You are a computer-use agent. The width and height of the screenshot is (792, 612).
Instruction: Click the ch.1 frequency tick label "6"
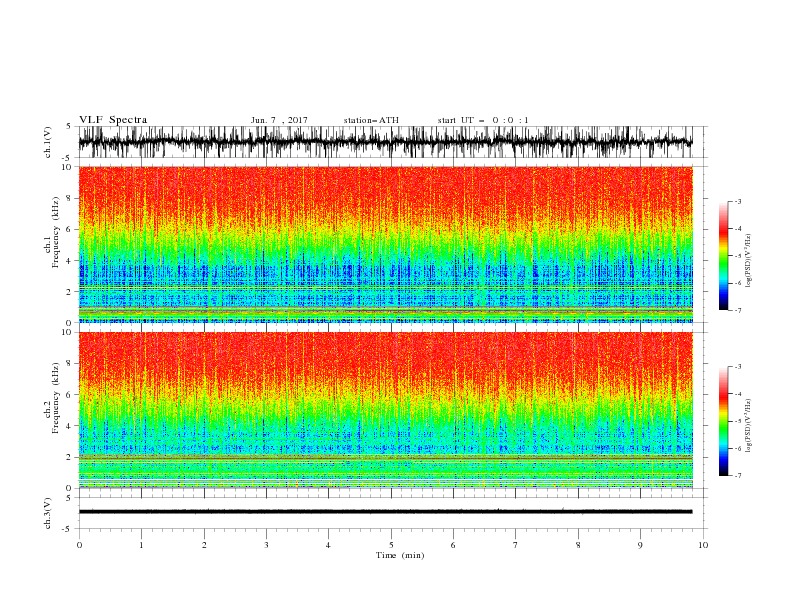[x=69, y=229]
